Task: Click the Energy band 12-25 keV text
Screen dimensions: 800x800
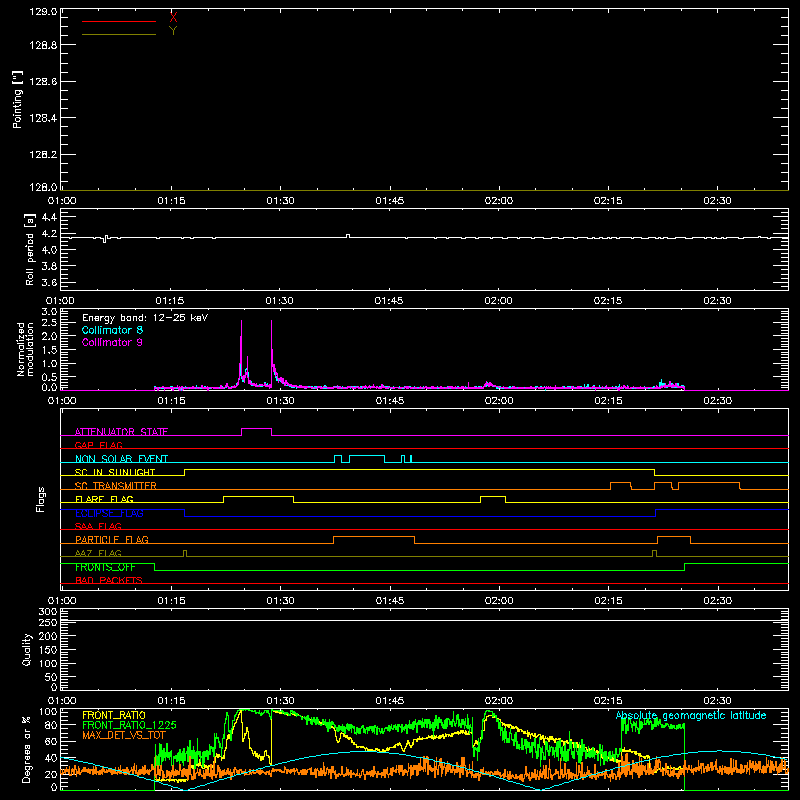Action: coord(145,318)
